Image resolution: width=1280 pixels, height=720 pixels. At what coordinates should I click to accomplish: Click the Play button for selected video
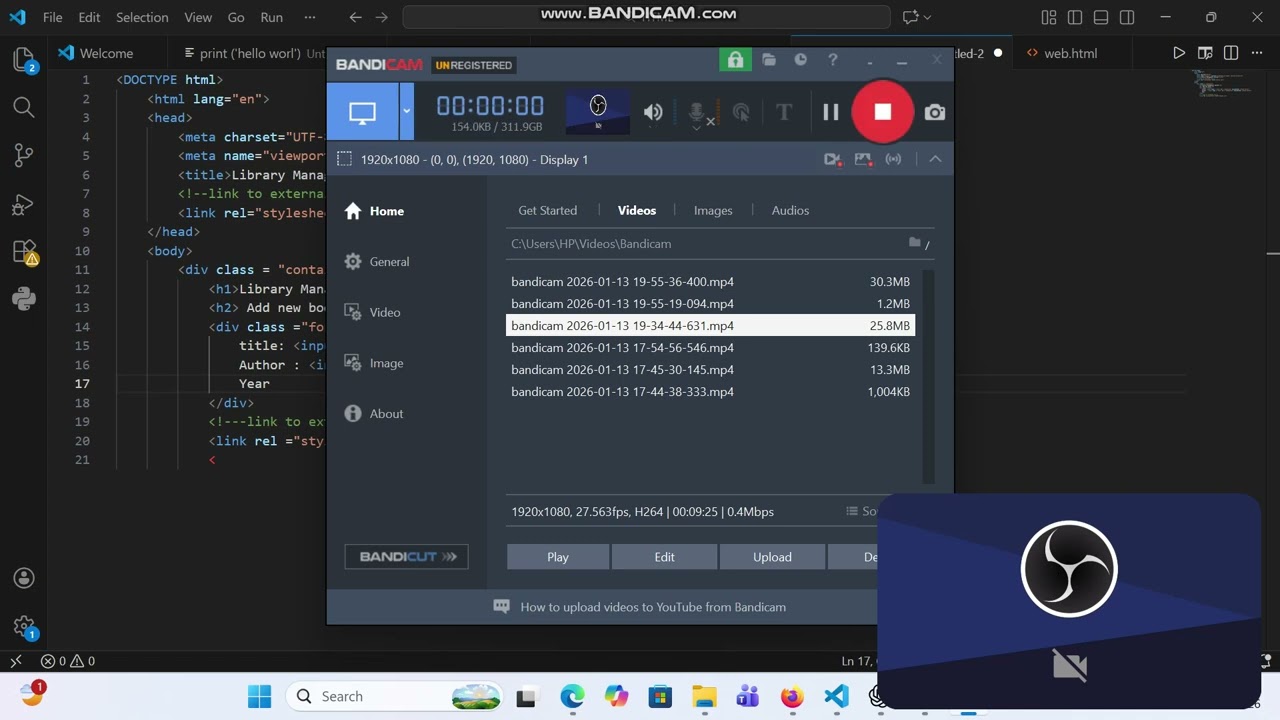point(558,557)
